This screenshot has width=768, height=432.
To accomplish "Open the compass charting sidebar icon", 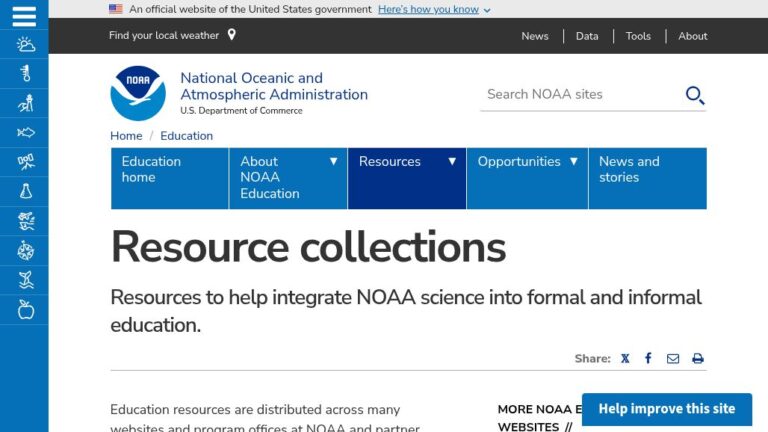I will 26,251.
